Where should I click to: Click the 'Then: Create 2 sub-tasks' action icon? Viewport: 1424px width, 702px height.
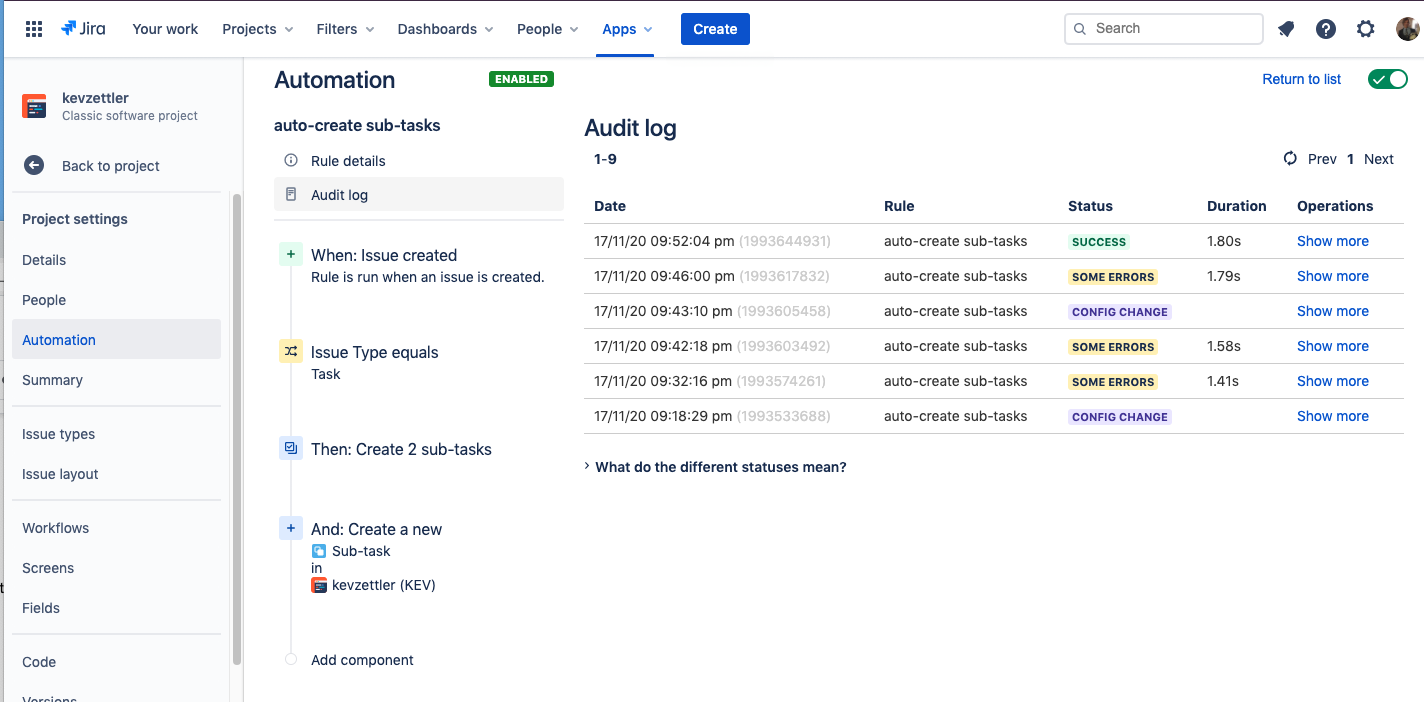[x=290, y=448]
